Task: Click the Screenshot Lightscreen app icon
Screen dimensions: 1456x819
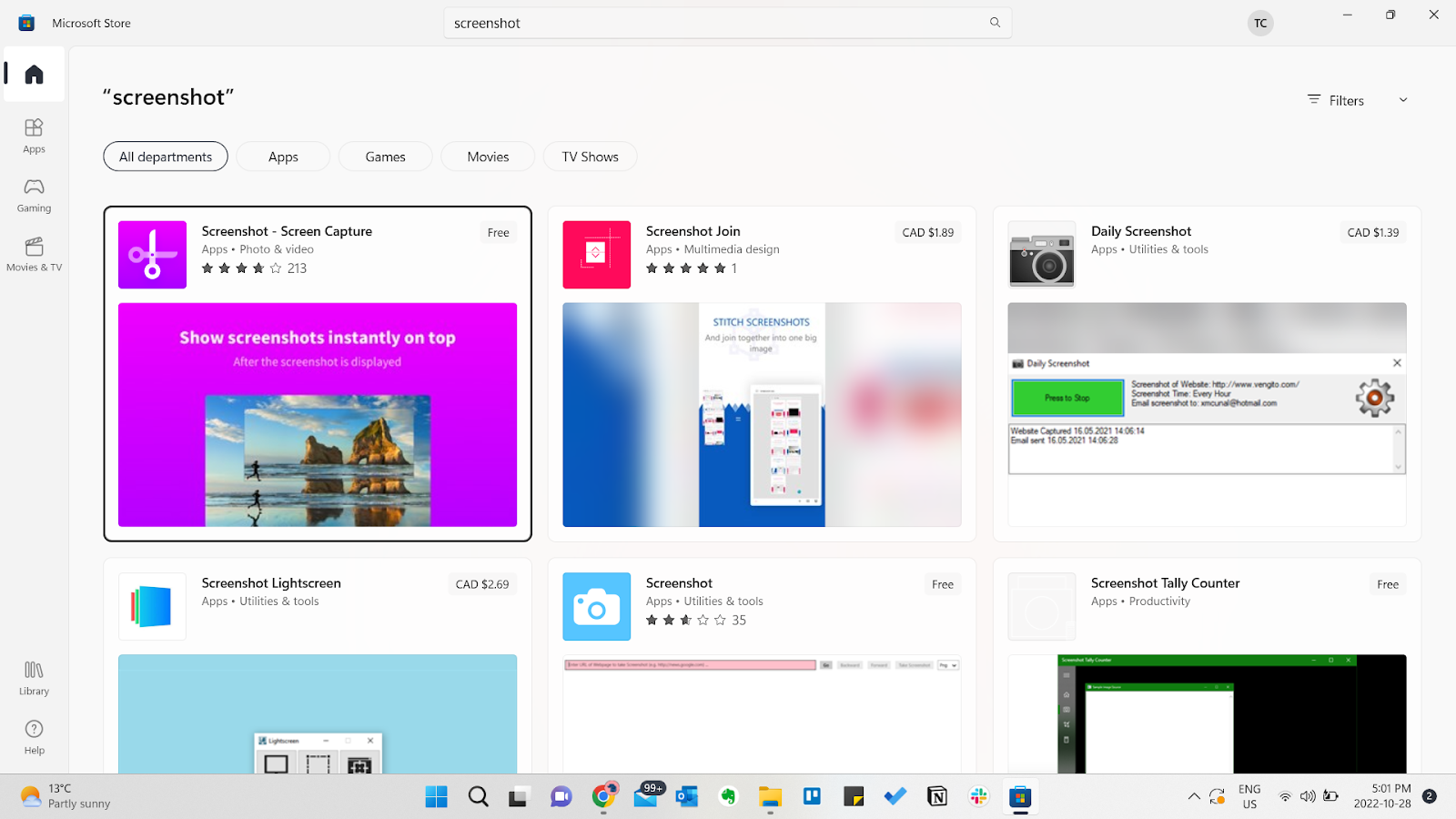Action: 152,607
